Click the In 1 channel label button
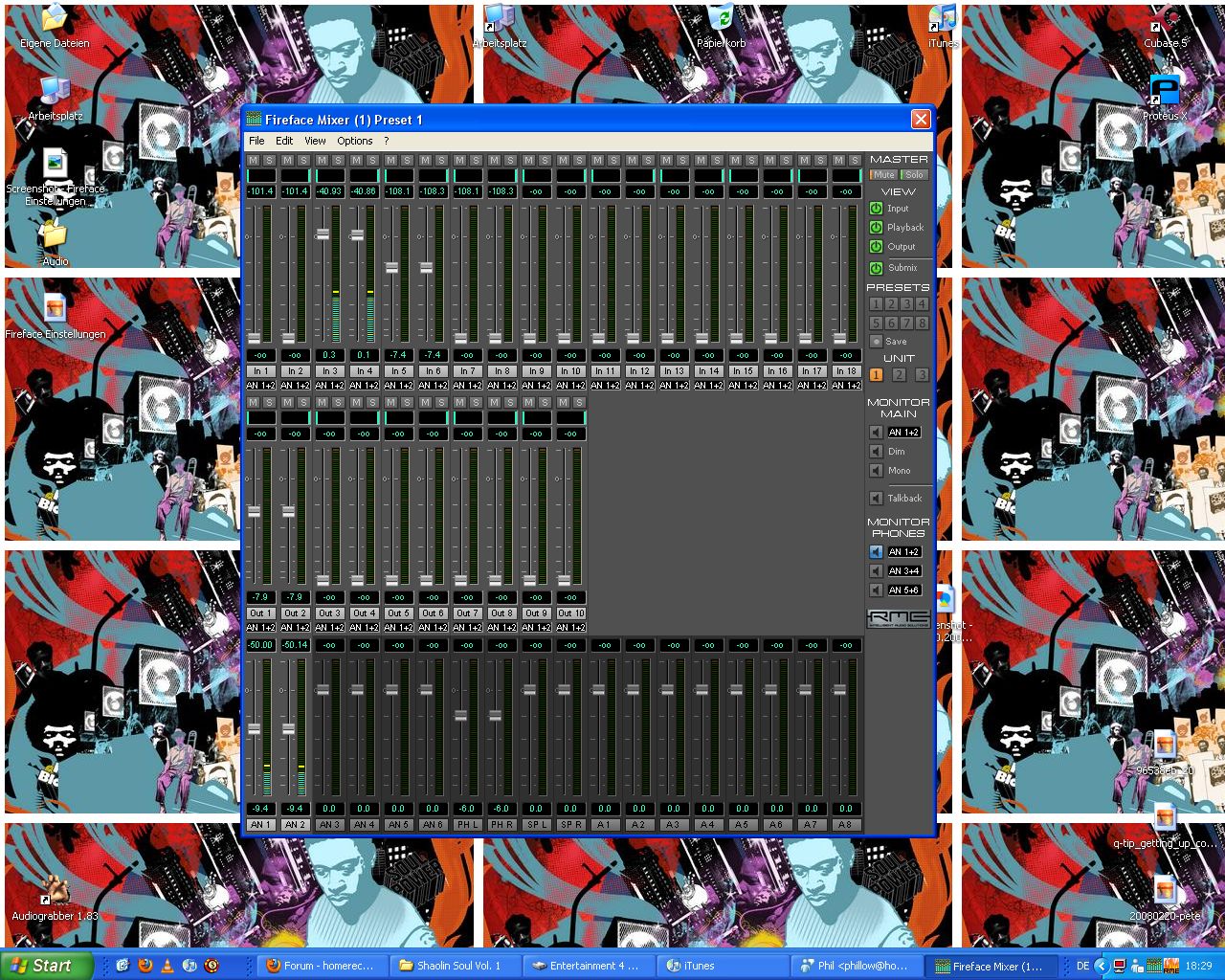This screenshot has width=1225, height=980. (260, 371)
